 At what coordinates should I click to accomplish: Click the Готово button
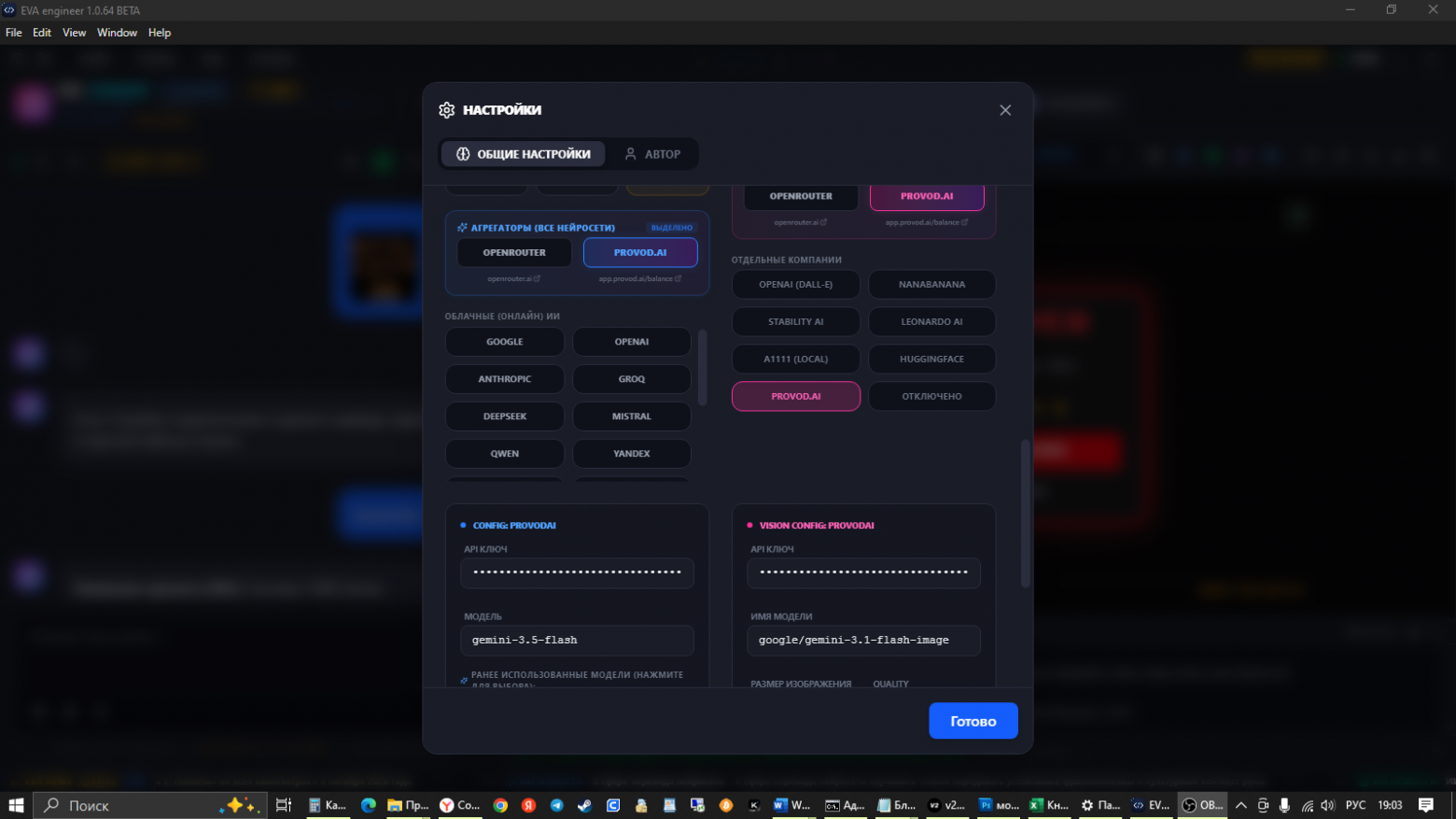click(973, 721)
